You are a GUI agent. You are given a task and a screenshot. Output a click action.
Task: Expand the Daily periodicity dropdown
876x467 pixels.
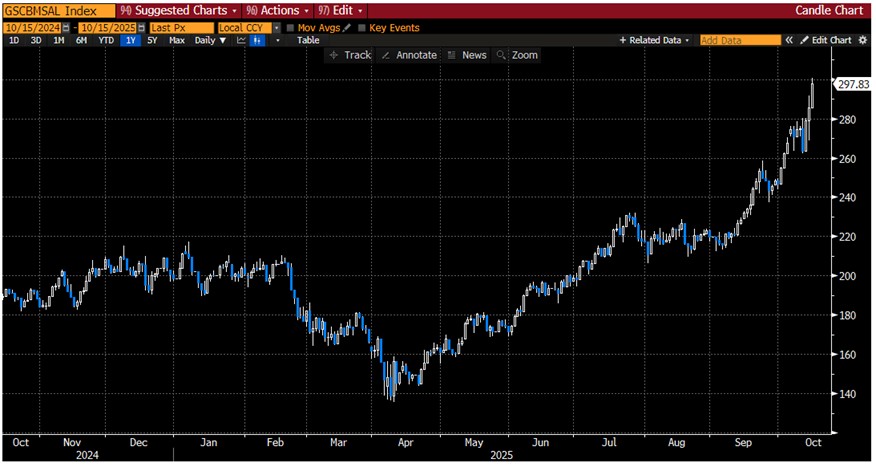point(209,41)
